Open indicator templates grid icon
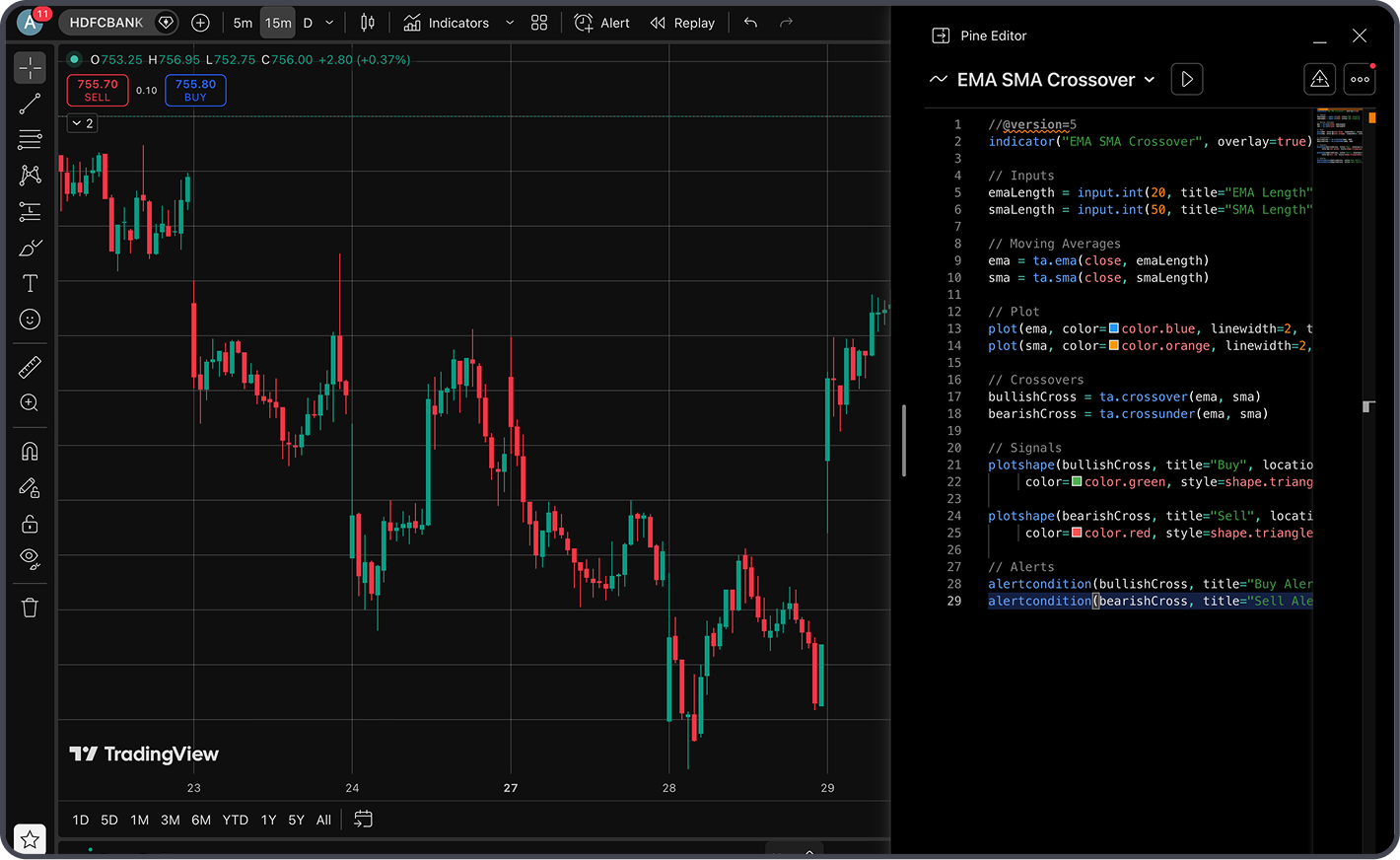 click(x=539, y=23)
